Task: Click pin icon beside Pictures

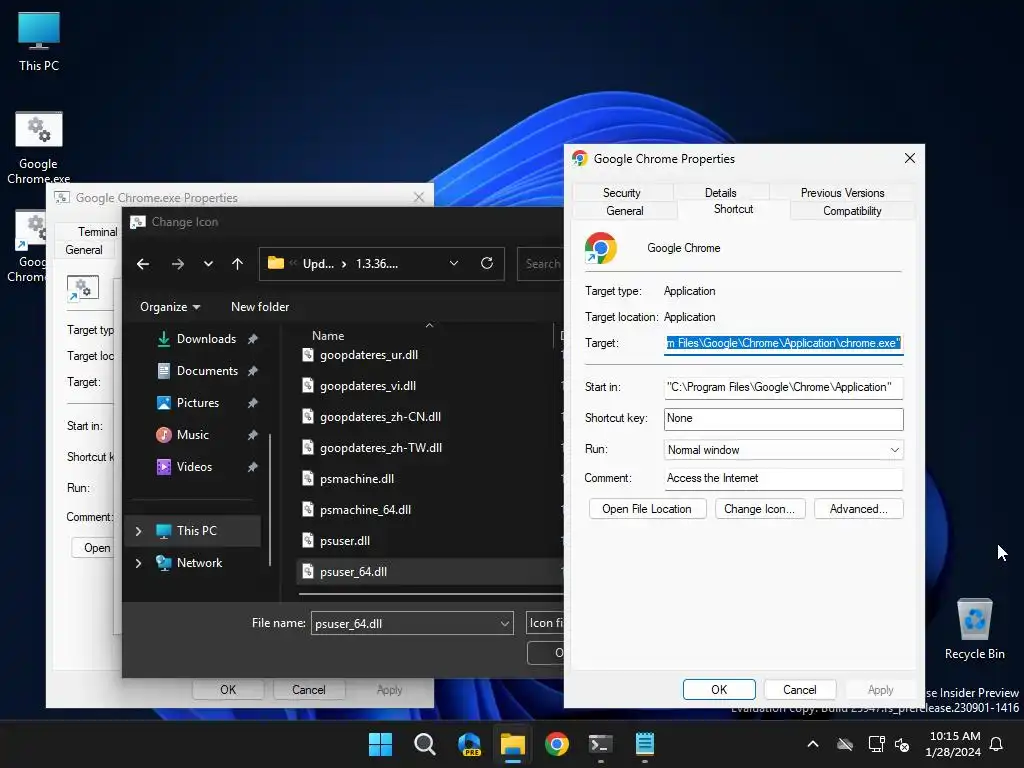Action: pos(253,403)
